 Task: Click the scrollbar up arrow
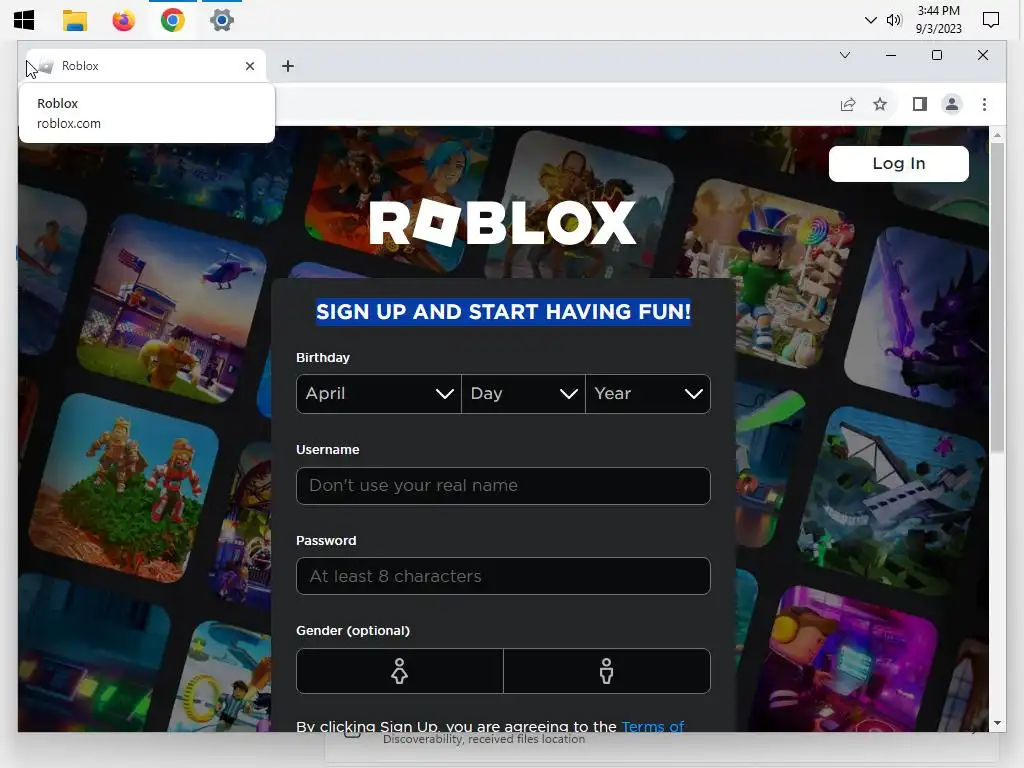pos(997,135)
